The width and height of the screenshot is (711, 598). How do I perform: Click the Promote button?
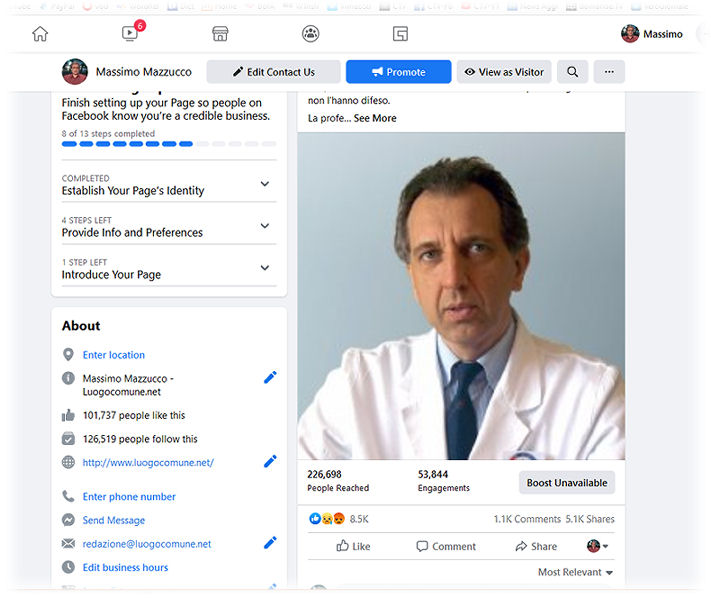398,72
